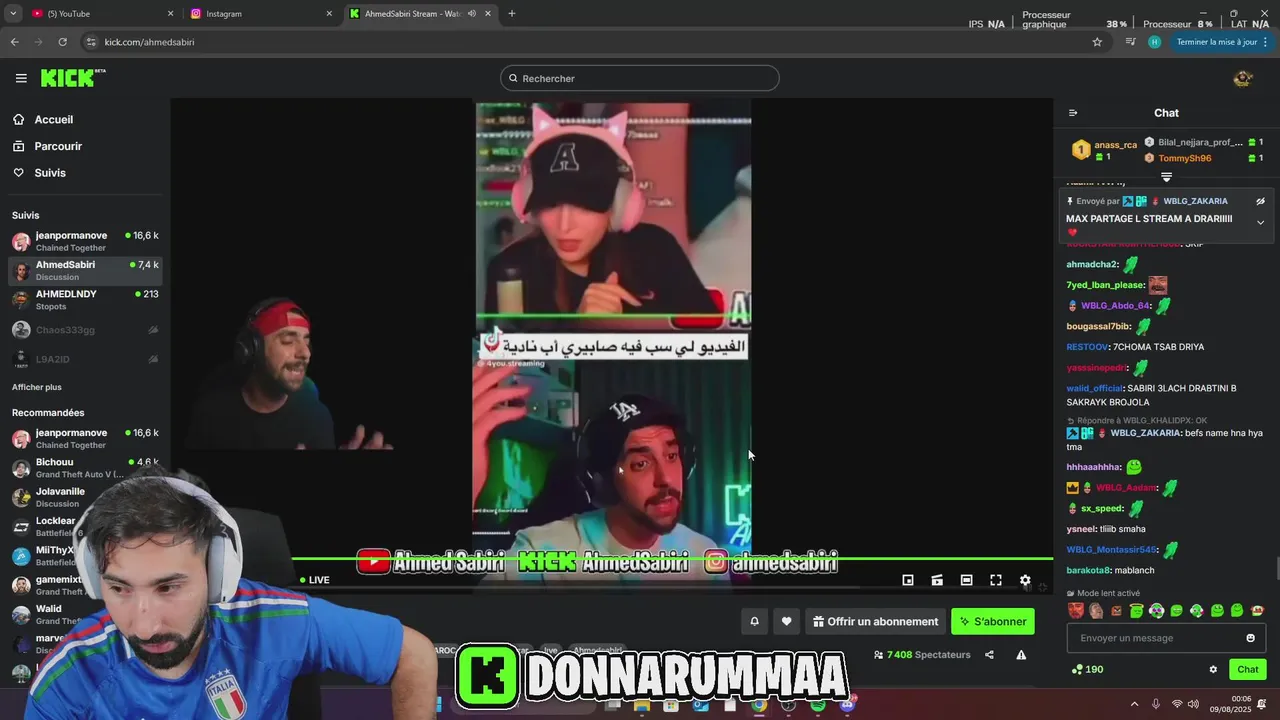Open Chrome profile H avatar
Screen dimensions: 1280x720
click(1154, 42)
